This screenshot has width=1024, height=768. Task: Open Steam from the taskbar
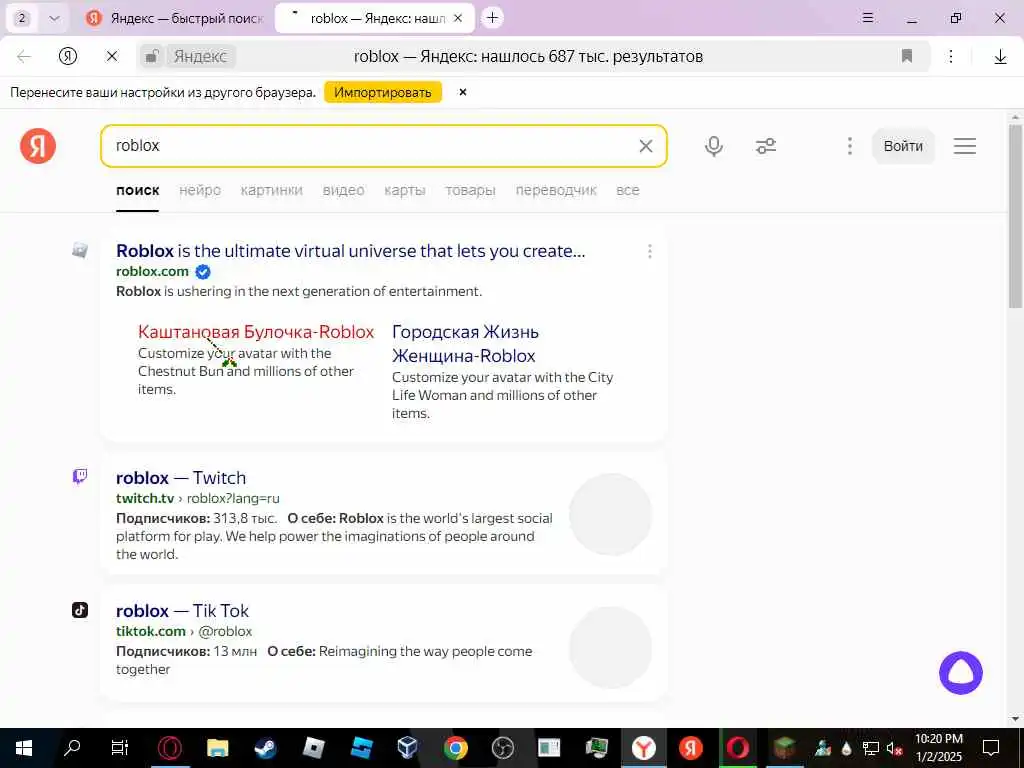[265, 748]
